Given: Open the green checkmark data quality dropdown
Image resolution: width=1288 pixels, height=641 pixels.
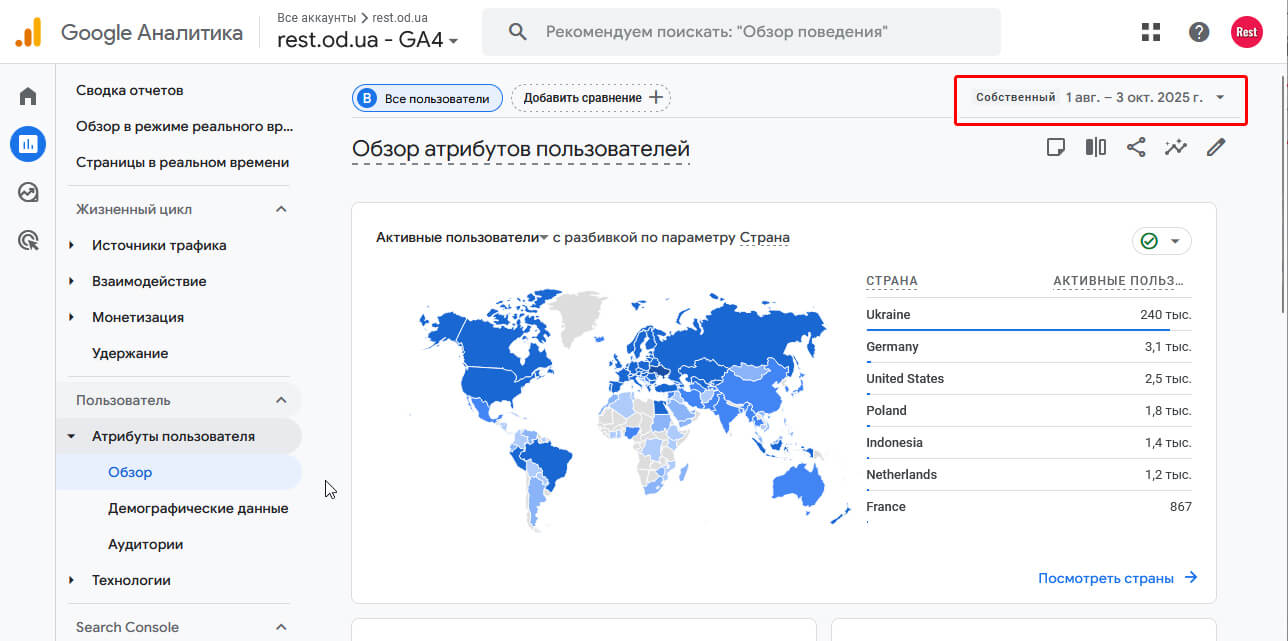Looking at the screenshot, I should 1161,241.
